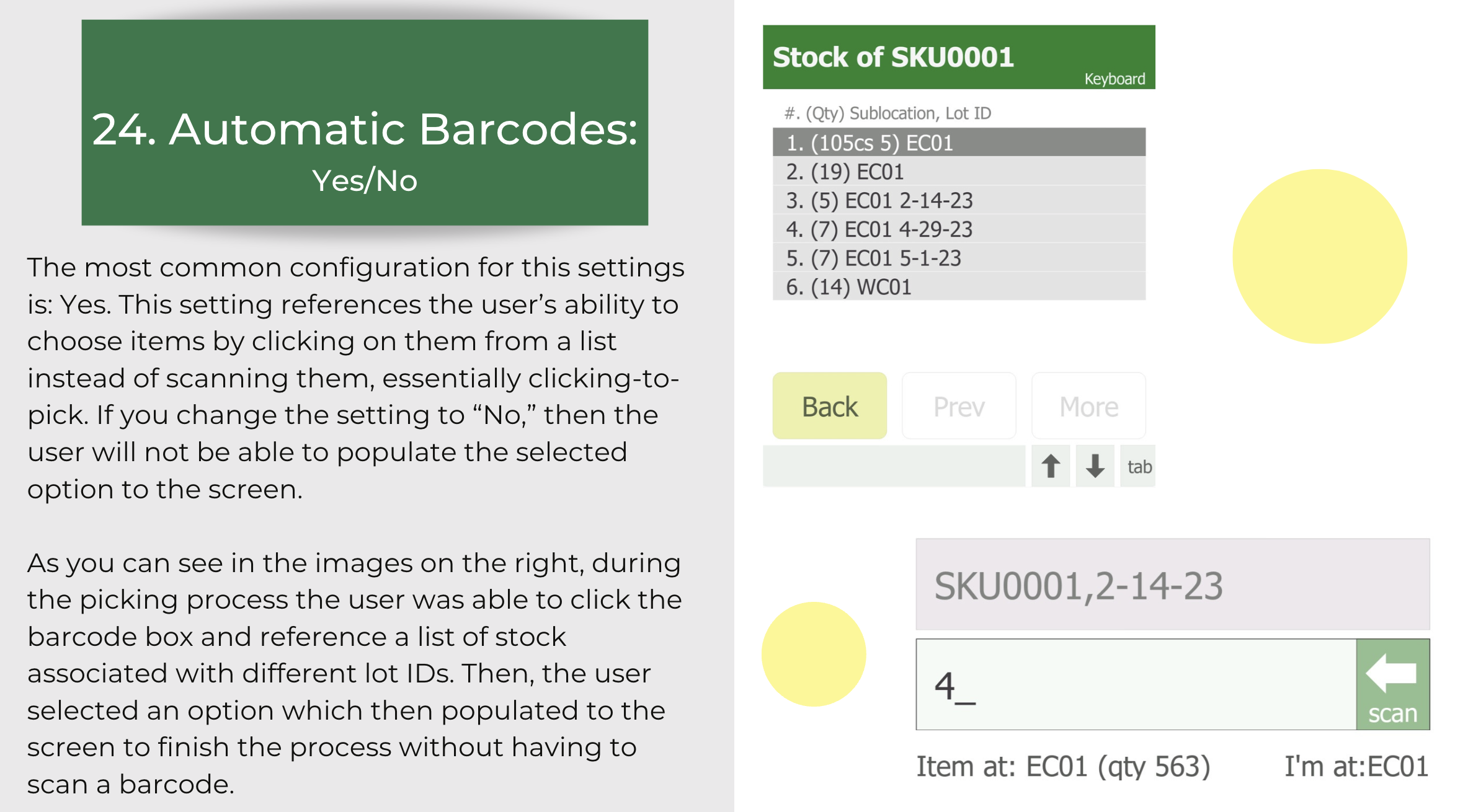The image size is (1468, 812).
Task: Choose lot EC01 2-14-23 row
Action: coord(959,200)
